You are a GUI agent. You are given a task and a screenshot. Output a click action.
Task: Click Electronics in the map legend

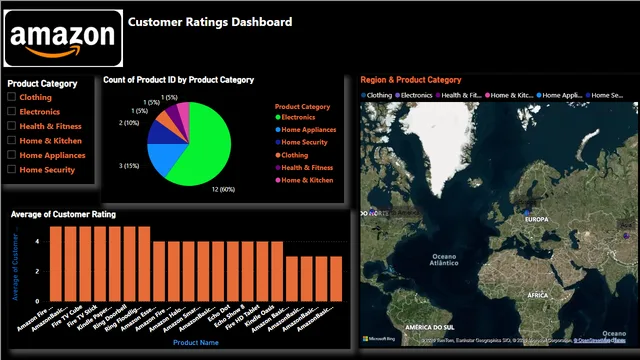coord(413,95)
